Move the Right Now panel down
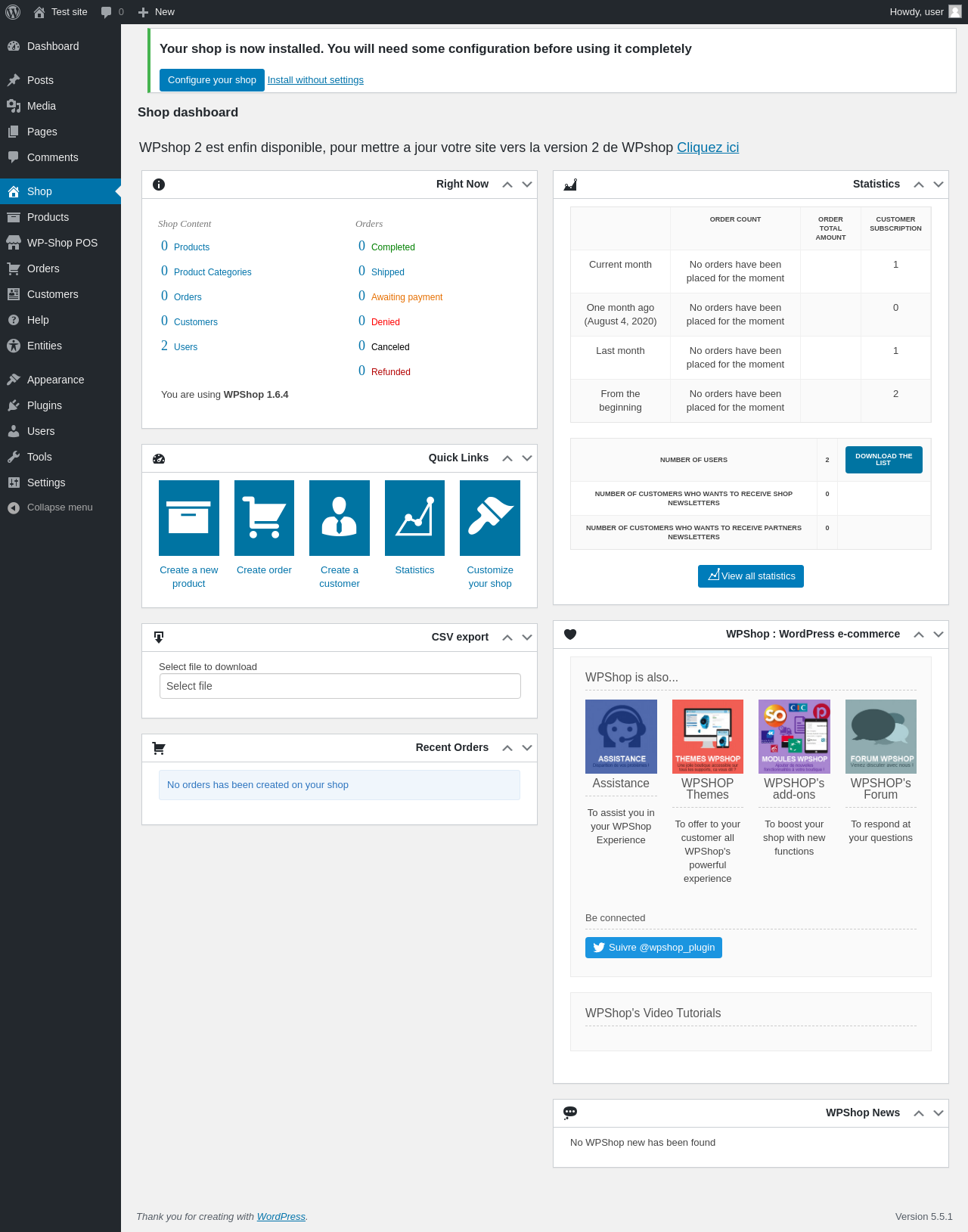The width and height of the screenshot is (968, 1232). [x=527, y=185]
